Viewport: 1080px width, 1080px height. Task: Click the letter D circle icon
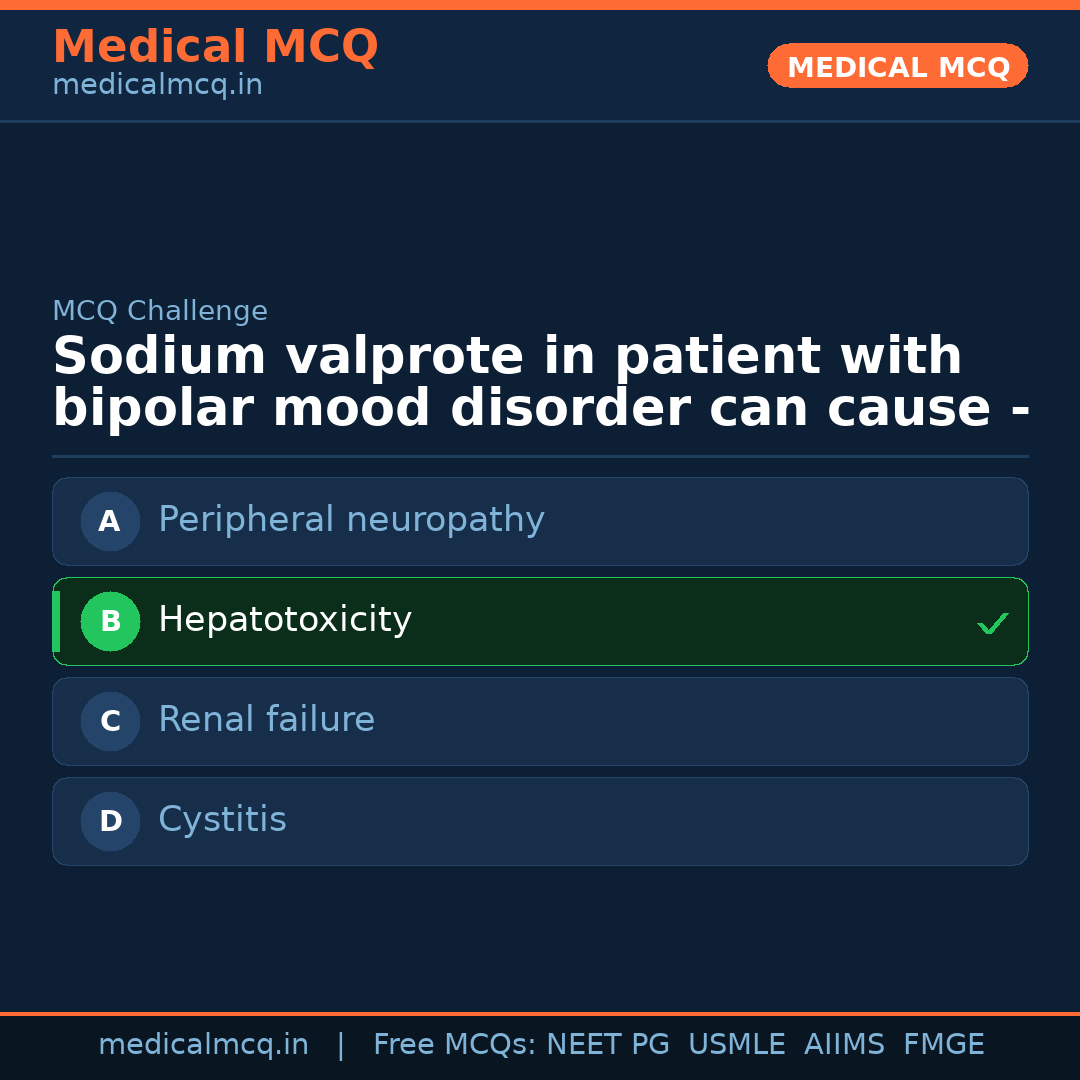110,821
